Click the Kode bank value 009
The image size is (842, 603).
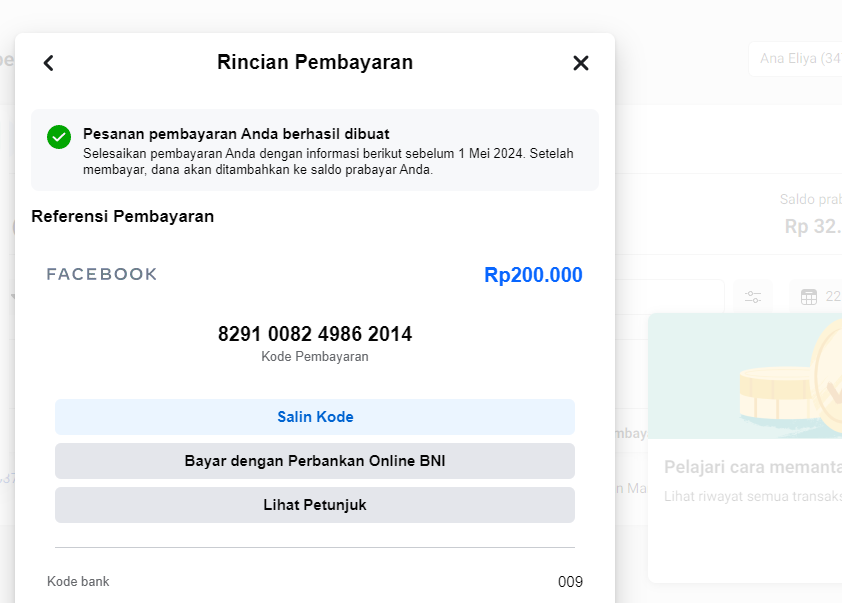click(x=570, y=582)
